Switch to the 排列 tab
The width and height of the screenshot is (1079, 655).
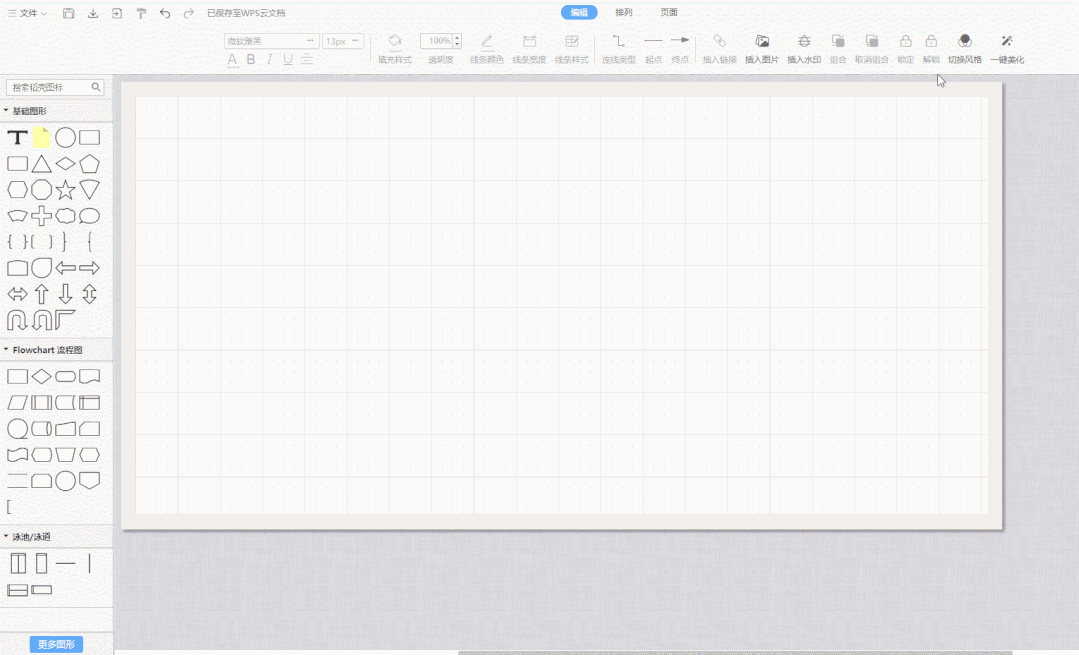(623, 12)
